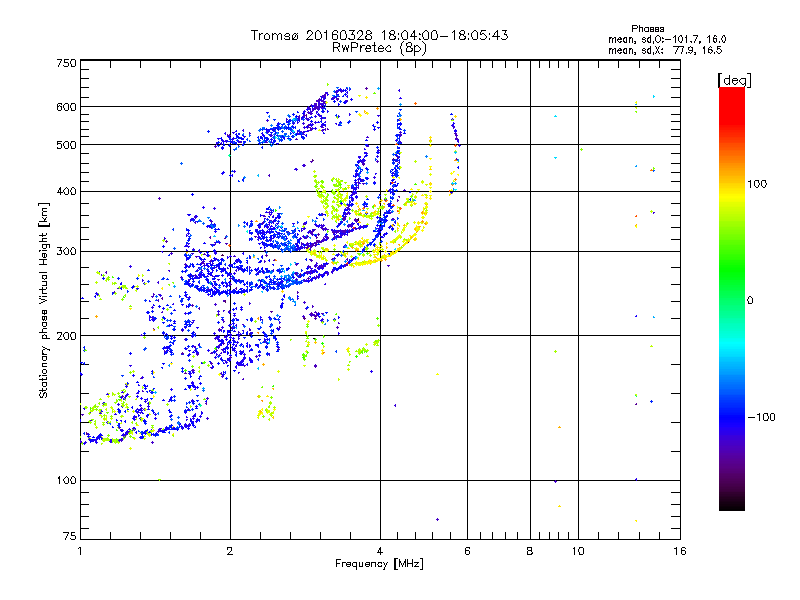Click the black bottom of the colorbar

pyautogui.click(x=732, y=503)
